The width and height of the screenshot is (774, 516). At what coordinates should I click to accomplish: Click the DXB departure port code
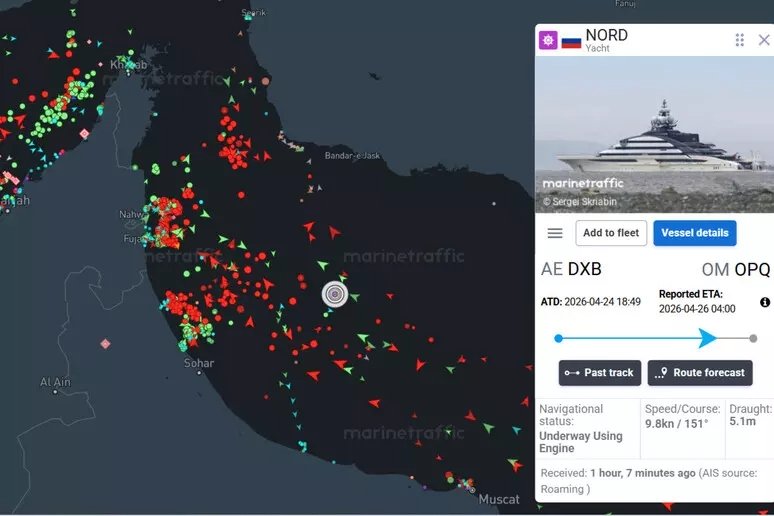point(584,269)
